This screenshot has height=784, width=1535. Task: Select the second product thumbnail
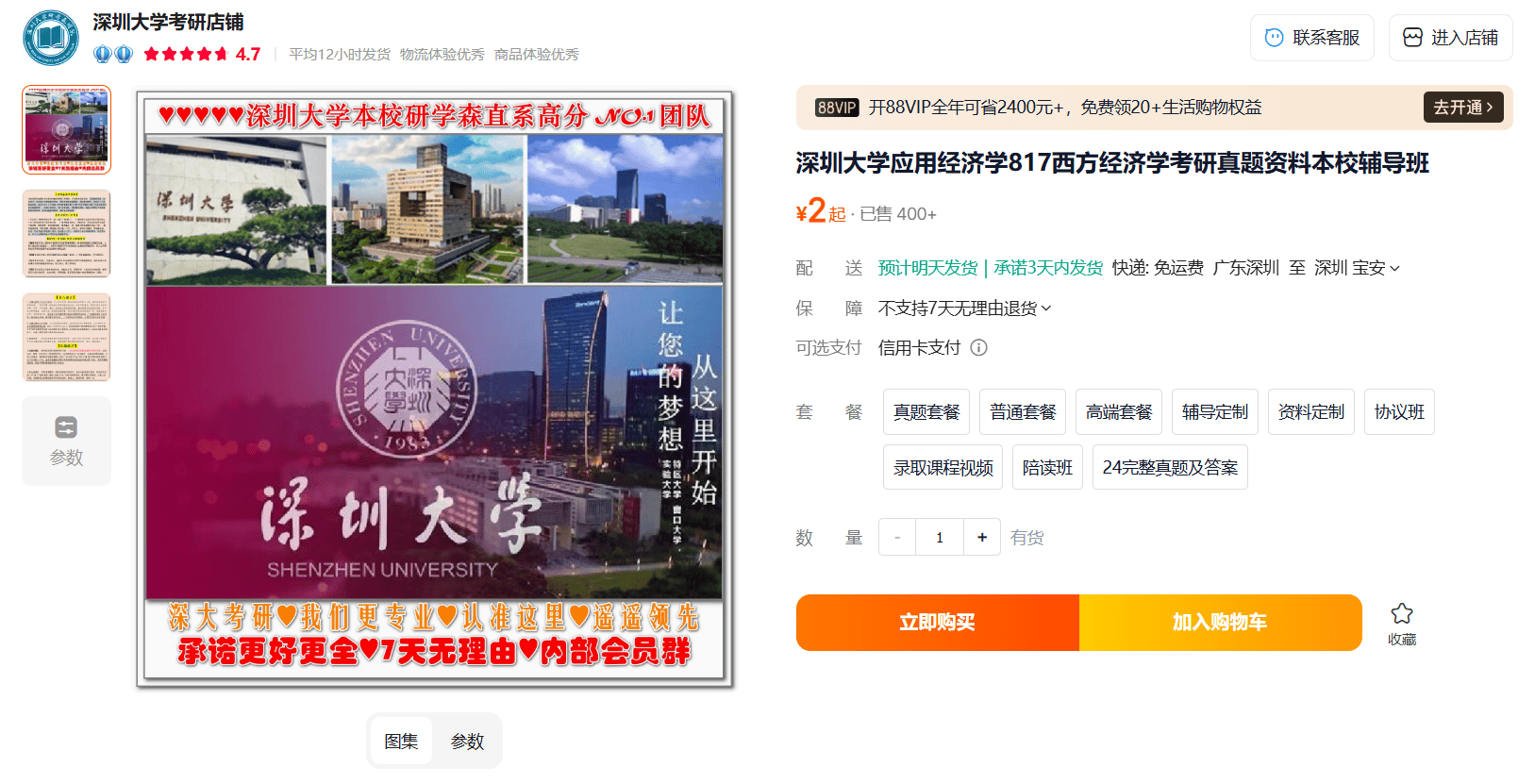[66, 234]
